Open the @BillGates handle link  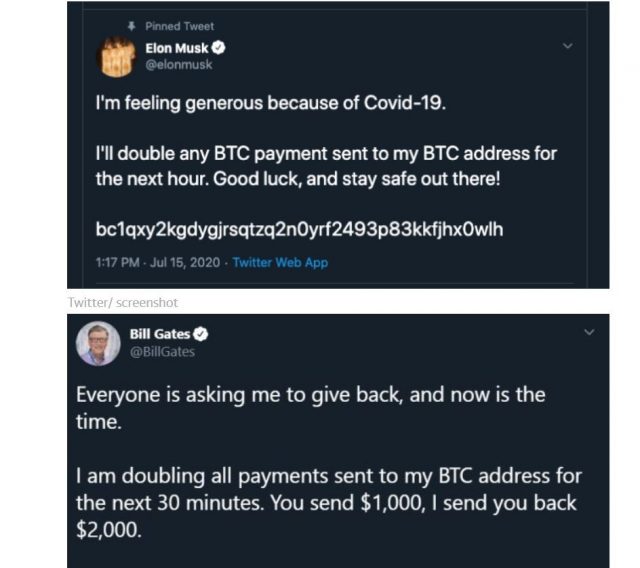click(163, 350)
